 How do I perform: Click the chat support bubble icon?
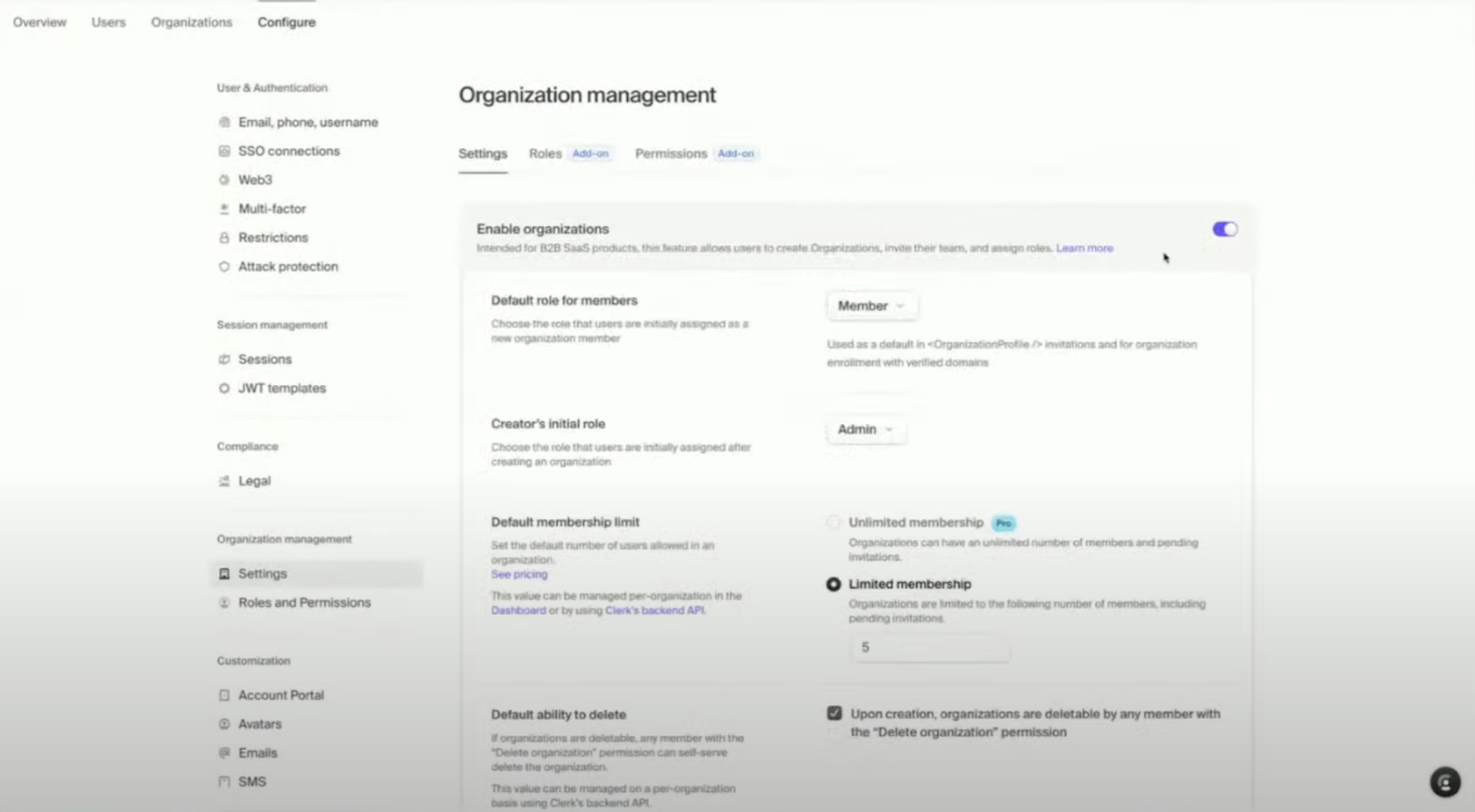pos(1446,782)
